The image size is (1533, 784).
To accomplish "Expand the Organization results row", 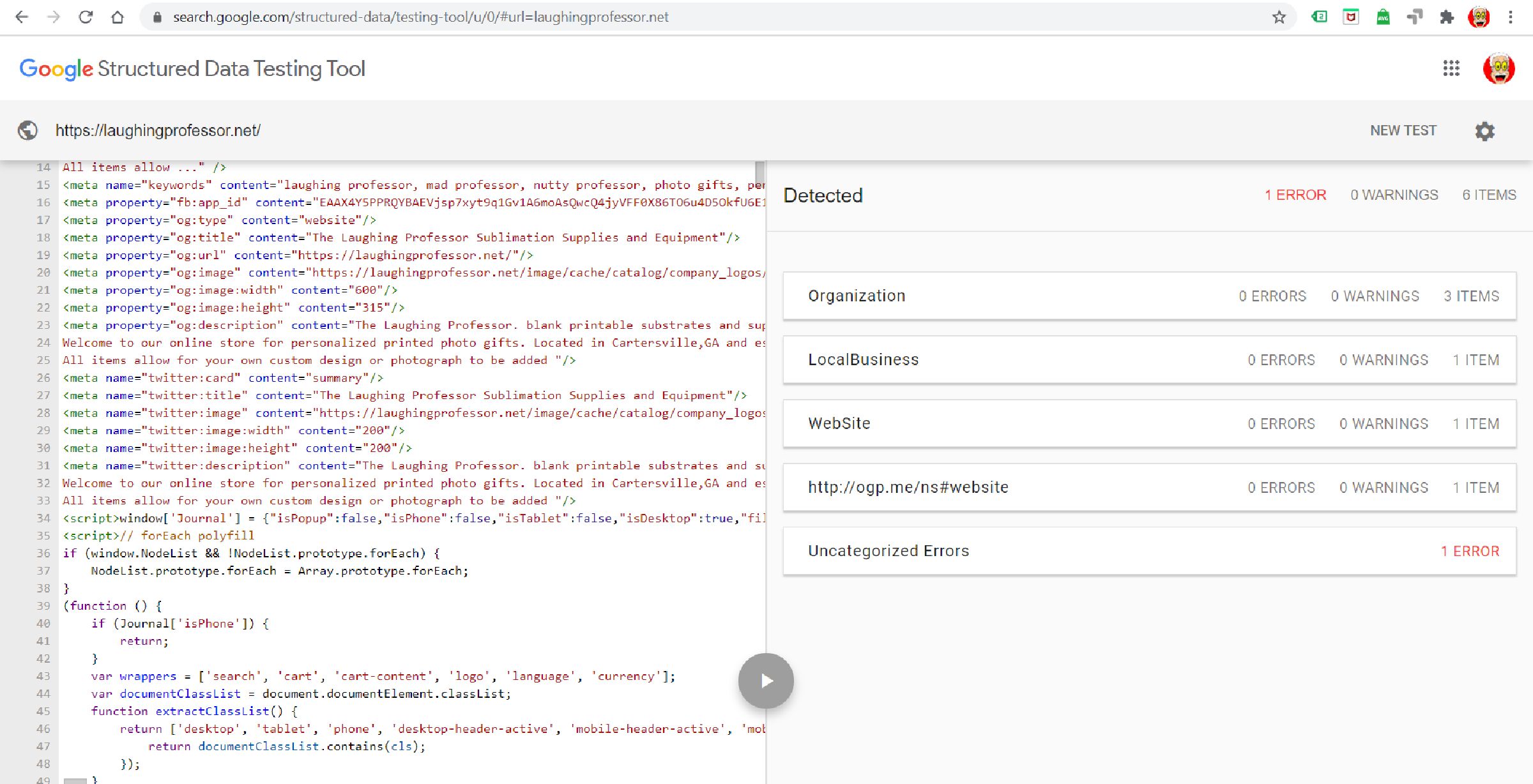I will [x=1150, y=296].
